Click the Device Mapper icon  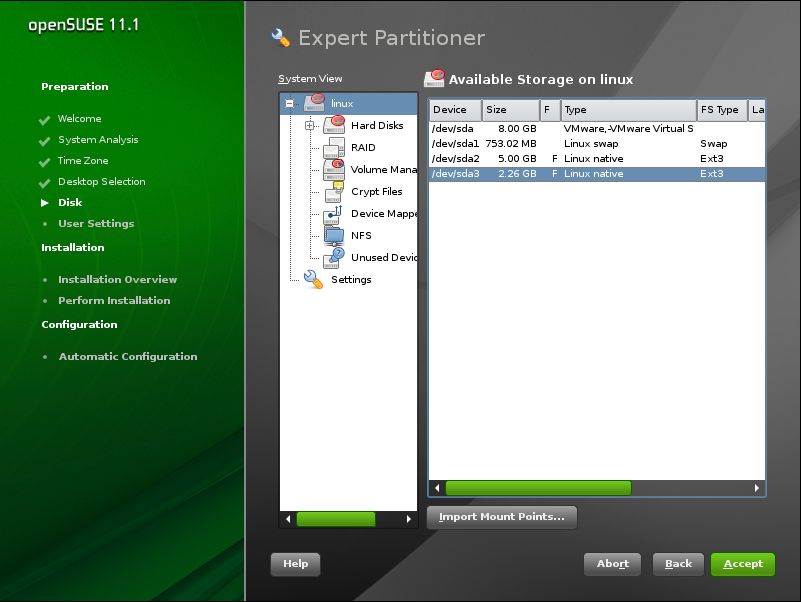pos(334,214)
